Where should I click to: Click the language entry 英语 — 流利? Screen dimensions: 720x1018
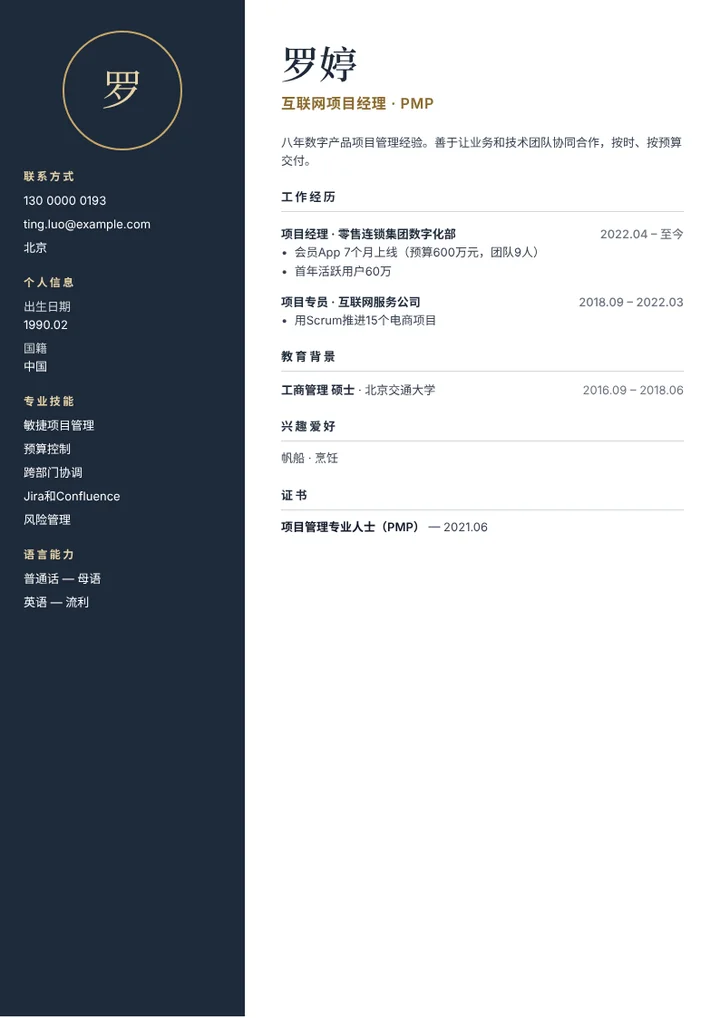56,602
